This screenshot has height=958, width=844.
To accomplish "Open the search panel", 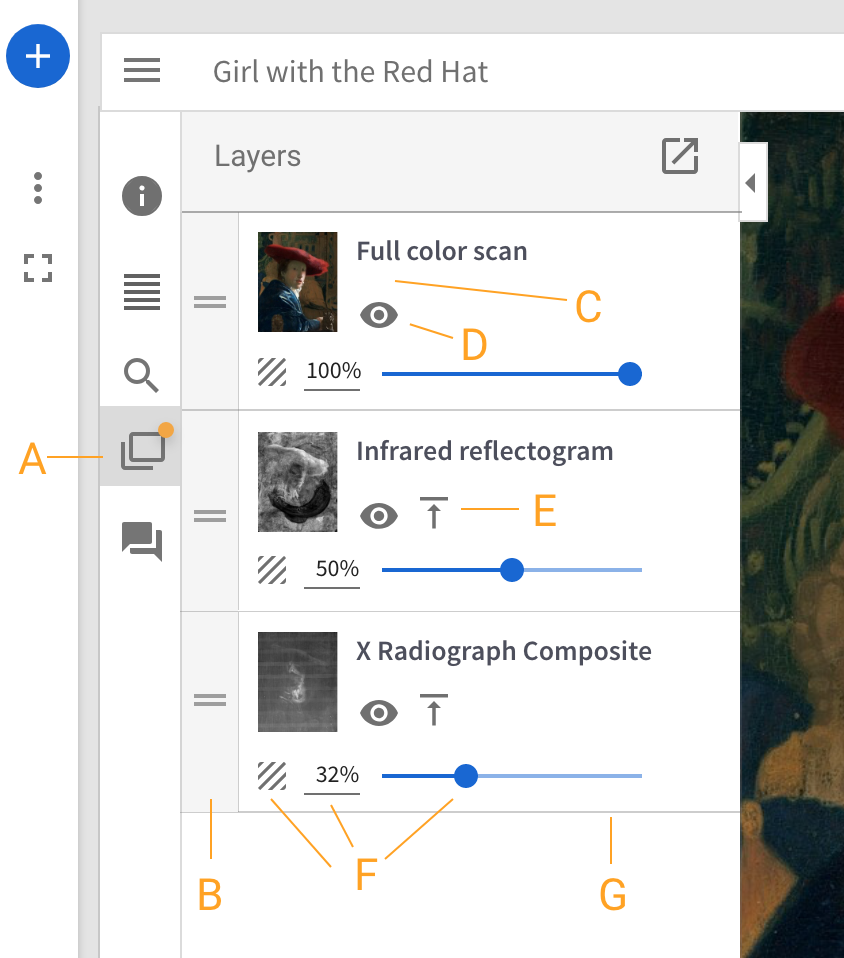I will [141, 377].
